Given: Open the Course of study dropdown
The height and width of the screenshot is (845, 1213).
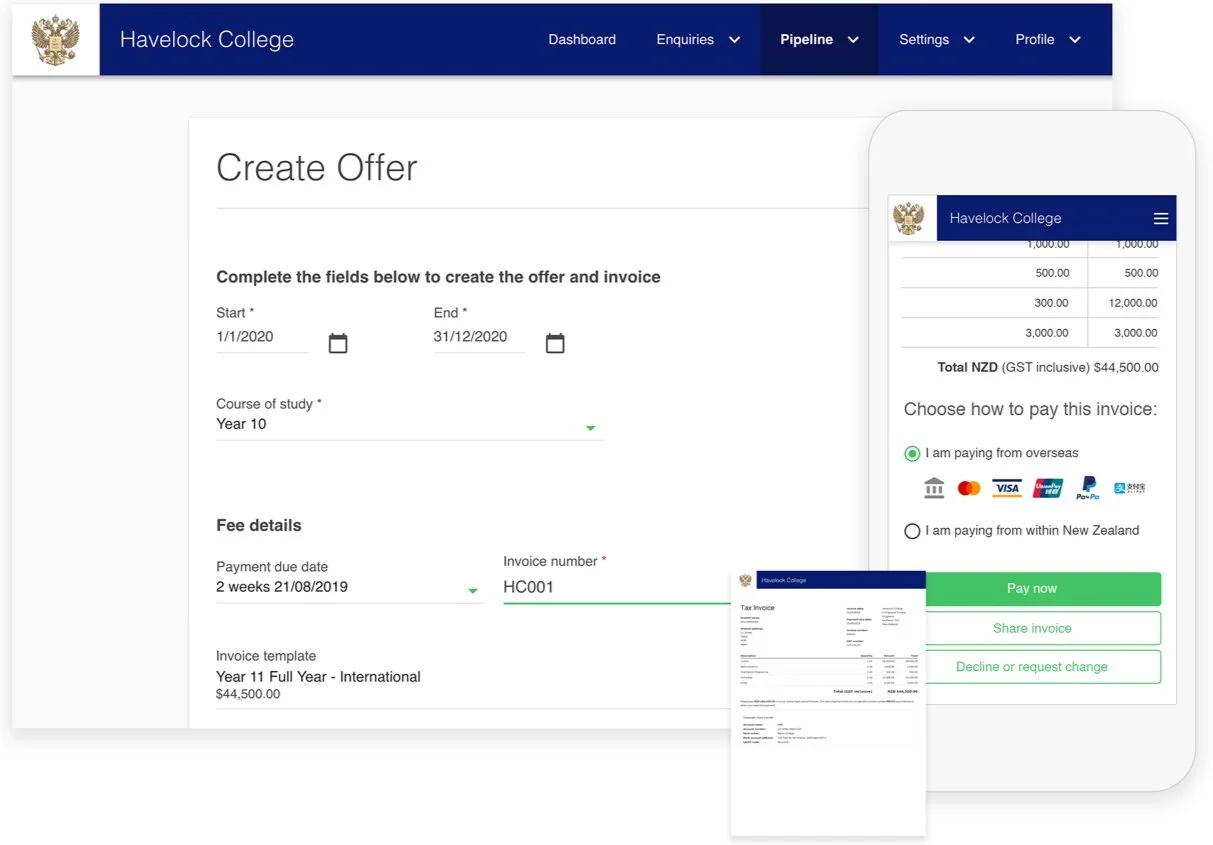Looking at the screenshot, I should pyautogui.click(x=591, y=428).
